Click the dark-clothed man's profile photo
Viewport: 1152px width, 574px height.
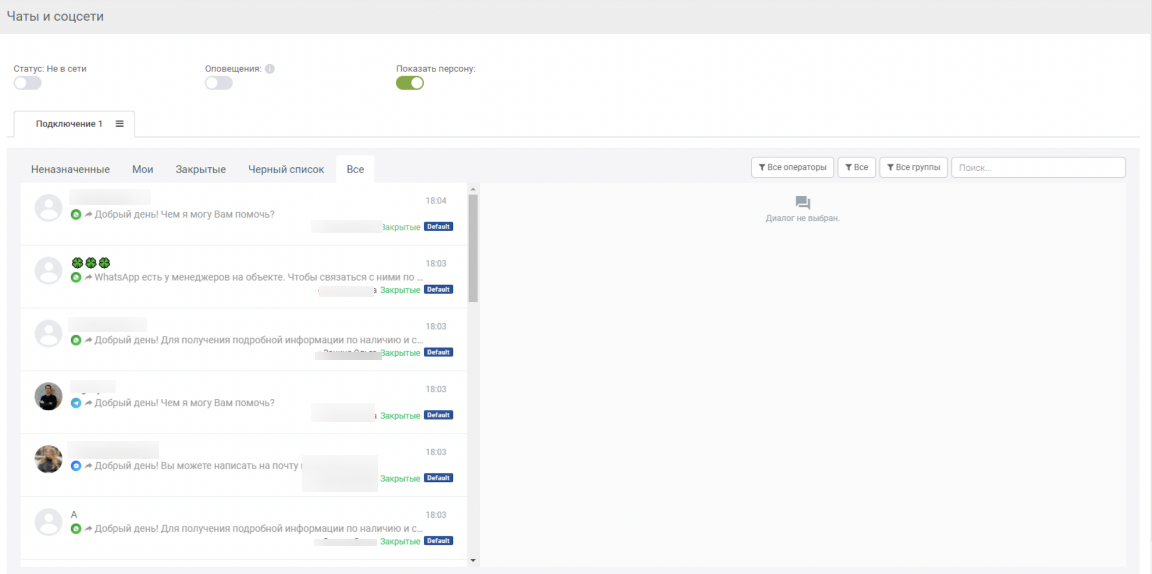(49, 396)
